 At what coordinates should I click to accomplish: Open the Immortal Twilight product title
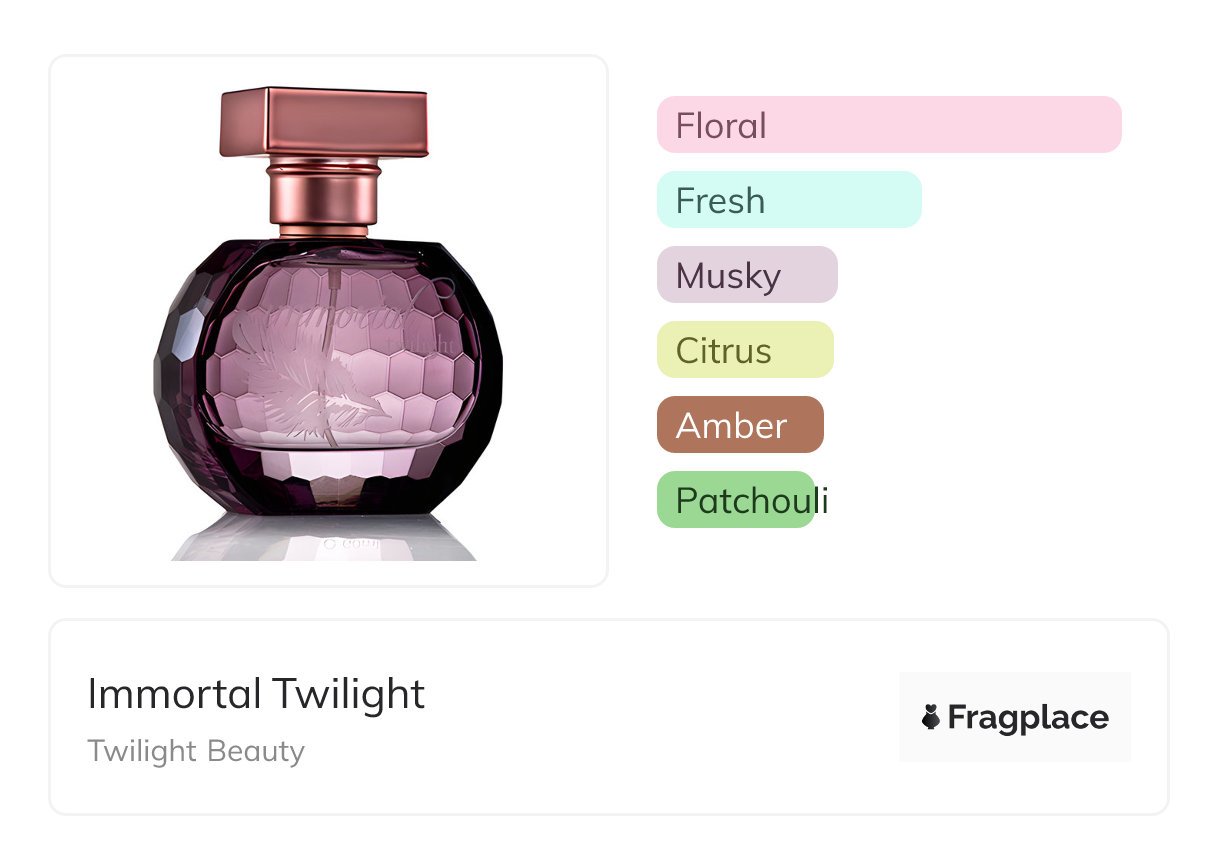pyautogui.click(x=256, y=694)
